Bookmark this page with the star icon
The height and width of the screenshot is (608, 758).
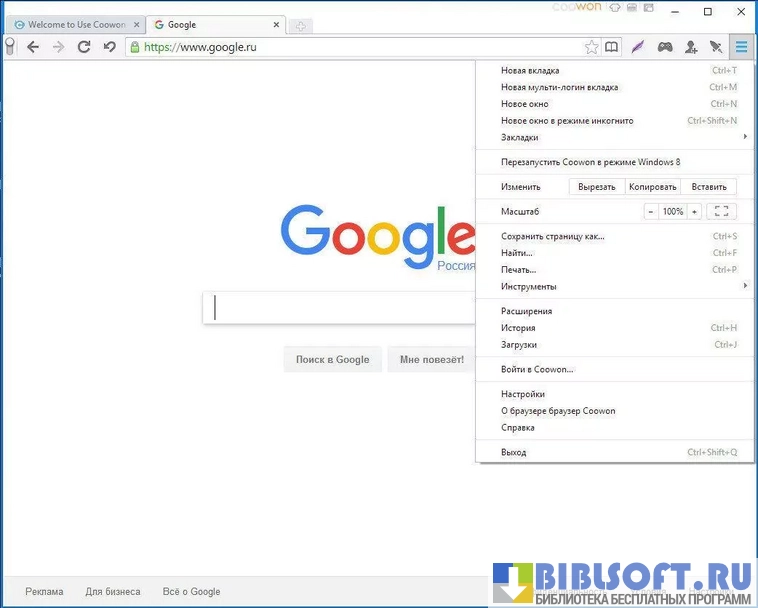(591, 47)
